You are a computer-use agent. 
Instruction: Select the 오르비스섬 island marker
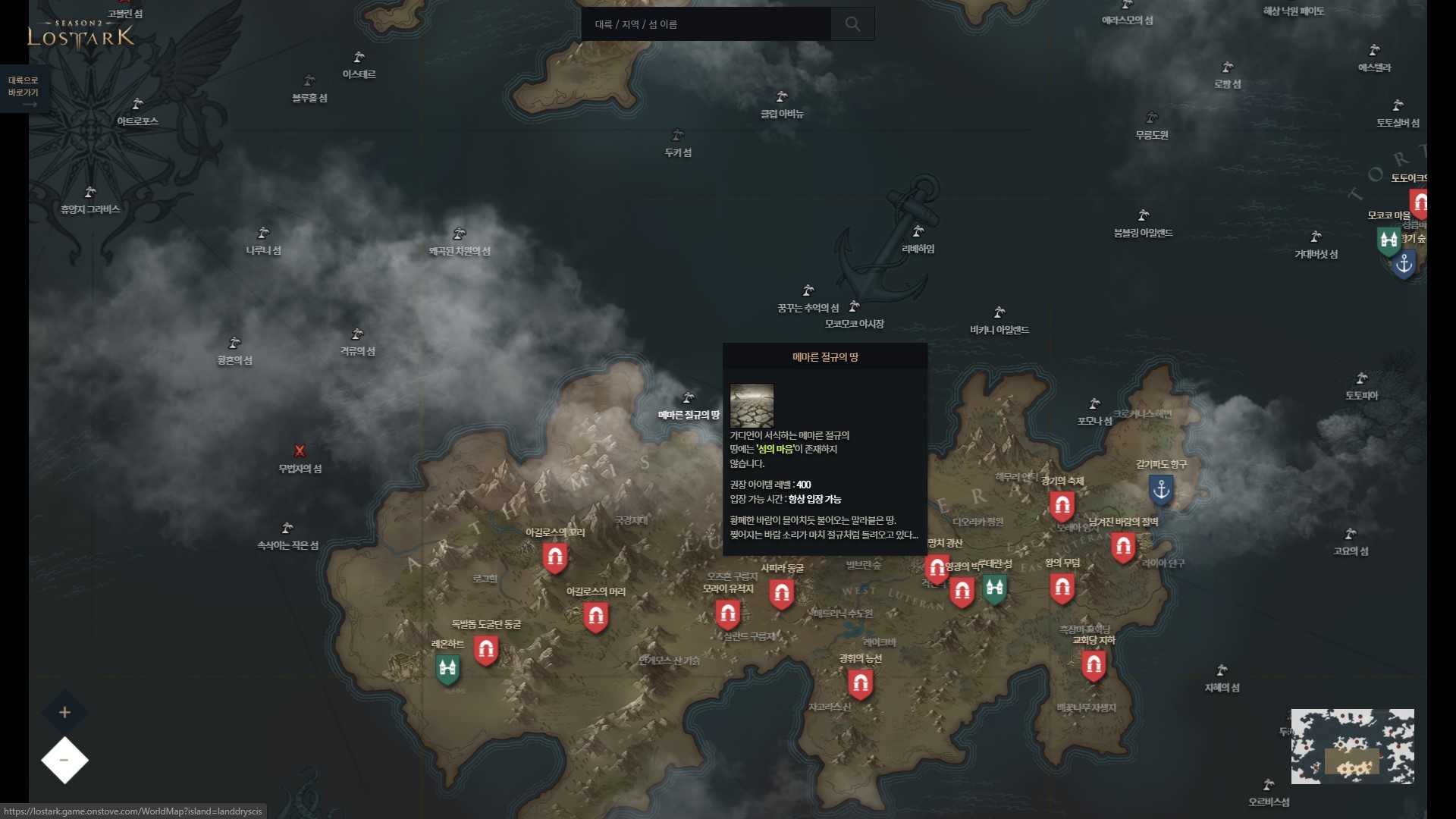click(x=1269, y=785)
